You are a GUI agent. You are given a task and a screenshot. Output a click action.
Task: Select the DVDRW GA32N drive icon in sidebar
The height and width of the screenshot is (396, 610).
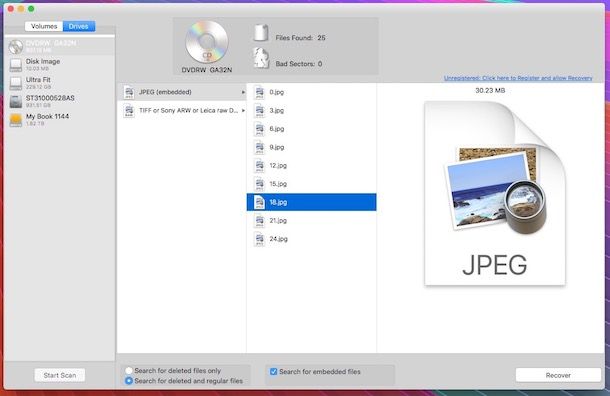pyautogui.click(x=16, y=47)
